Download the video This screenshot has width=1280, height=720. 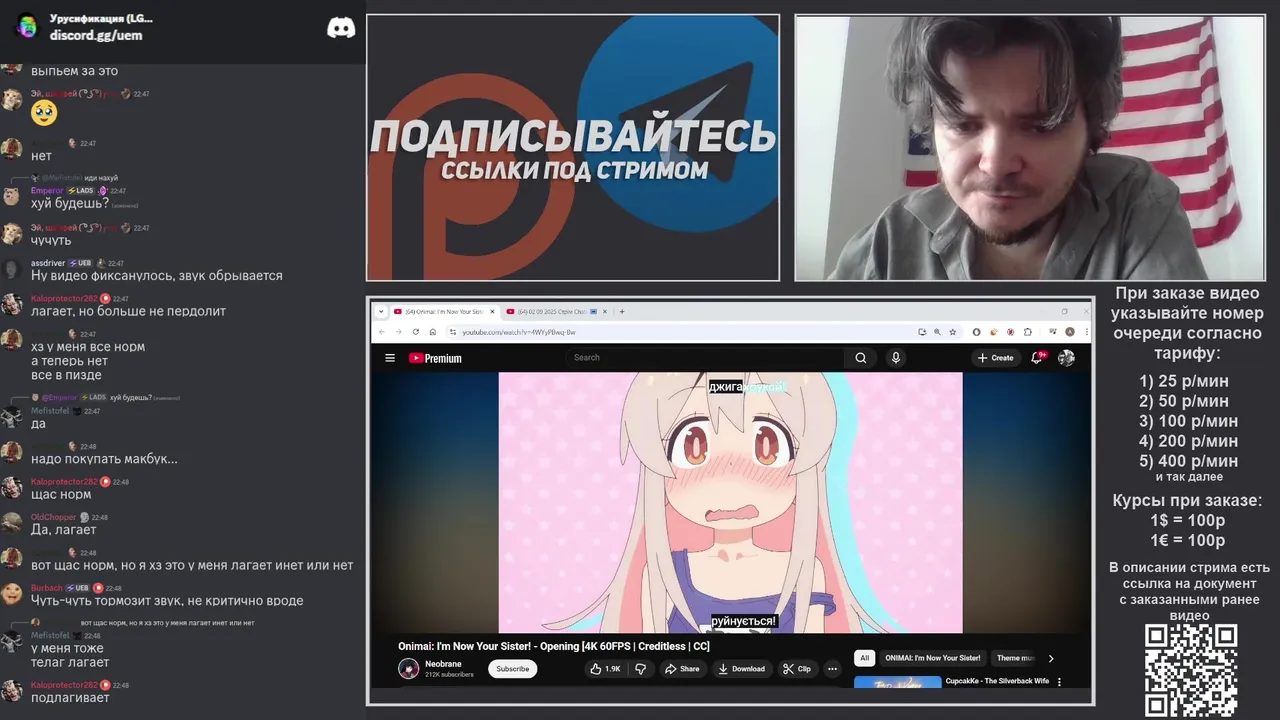[741, 669]
